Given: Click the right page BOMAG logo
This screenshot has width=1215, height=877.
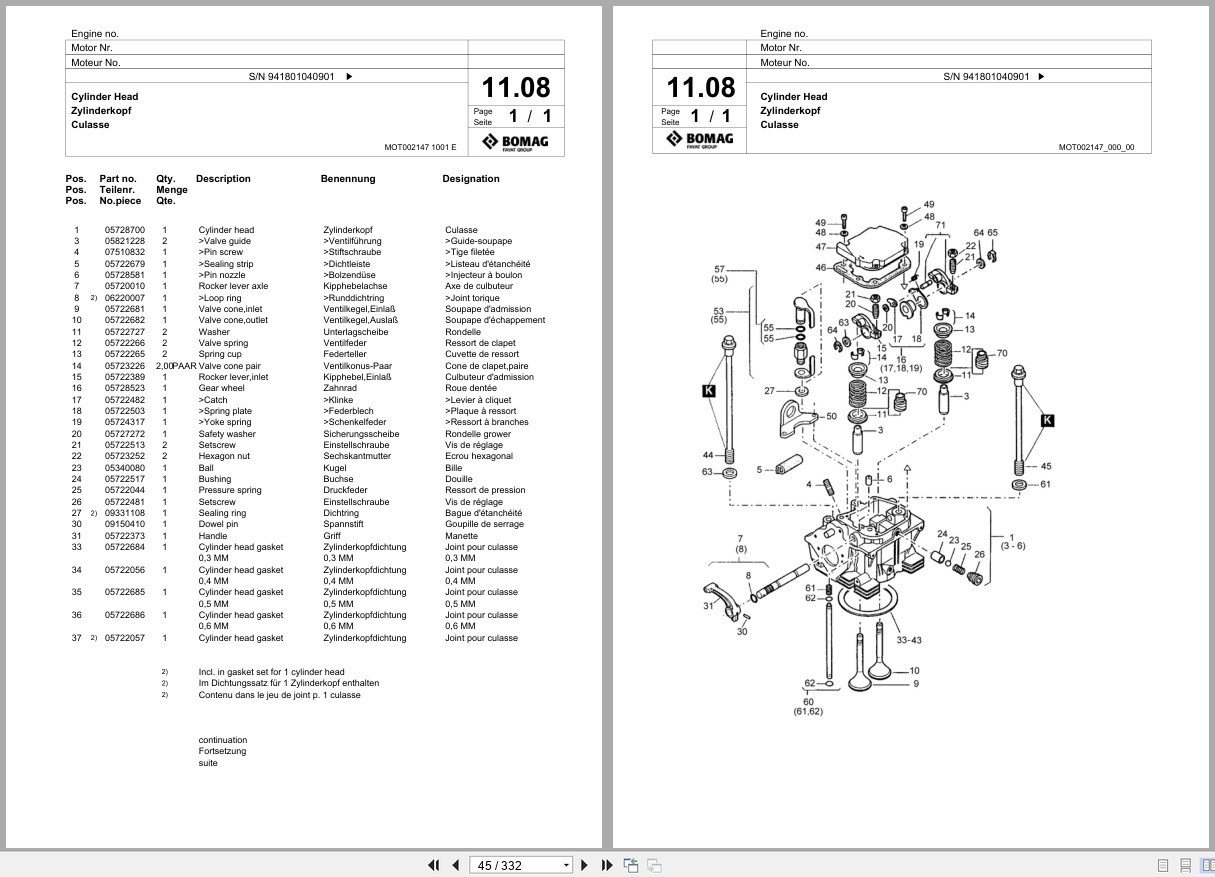Looking at the screenshot, I should click(700, 139).
